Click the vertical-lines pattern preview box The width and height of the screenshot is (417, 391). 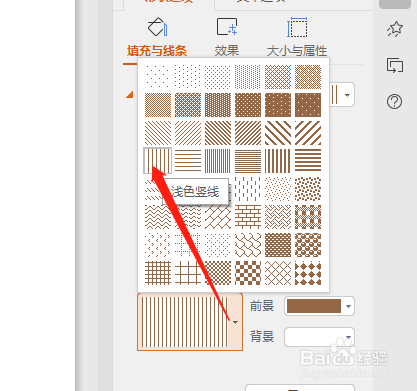(185, 322)
